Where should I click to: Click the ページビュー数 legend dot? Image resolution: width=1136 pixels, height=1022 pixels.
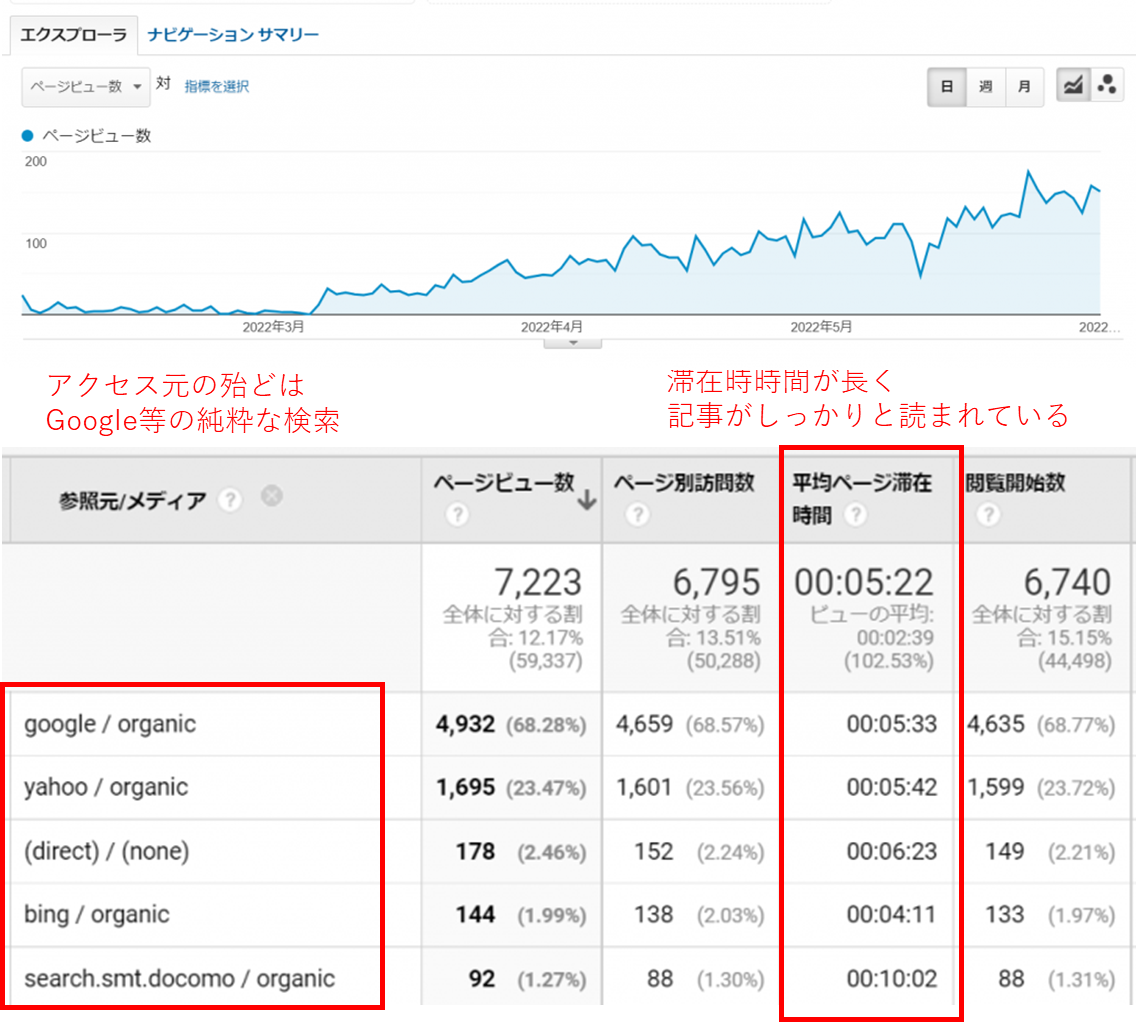(27, 136)
